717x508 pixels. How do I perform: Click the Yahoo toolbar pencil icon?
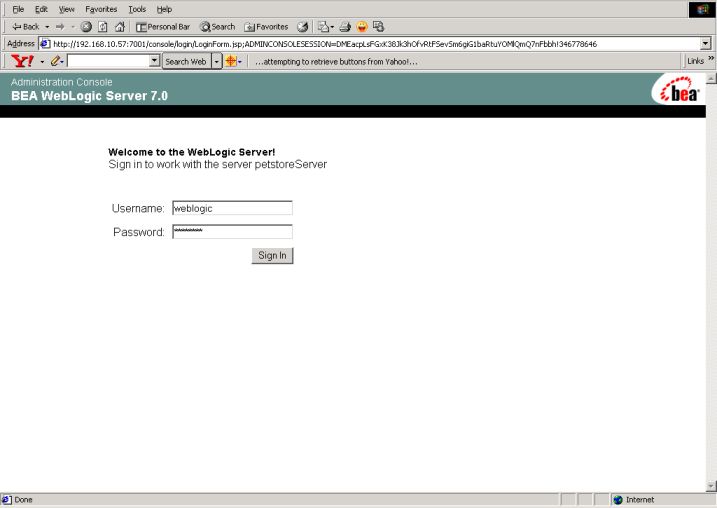55,61
